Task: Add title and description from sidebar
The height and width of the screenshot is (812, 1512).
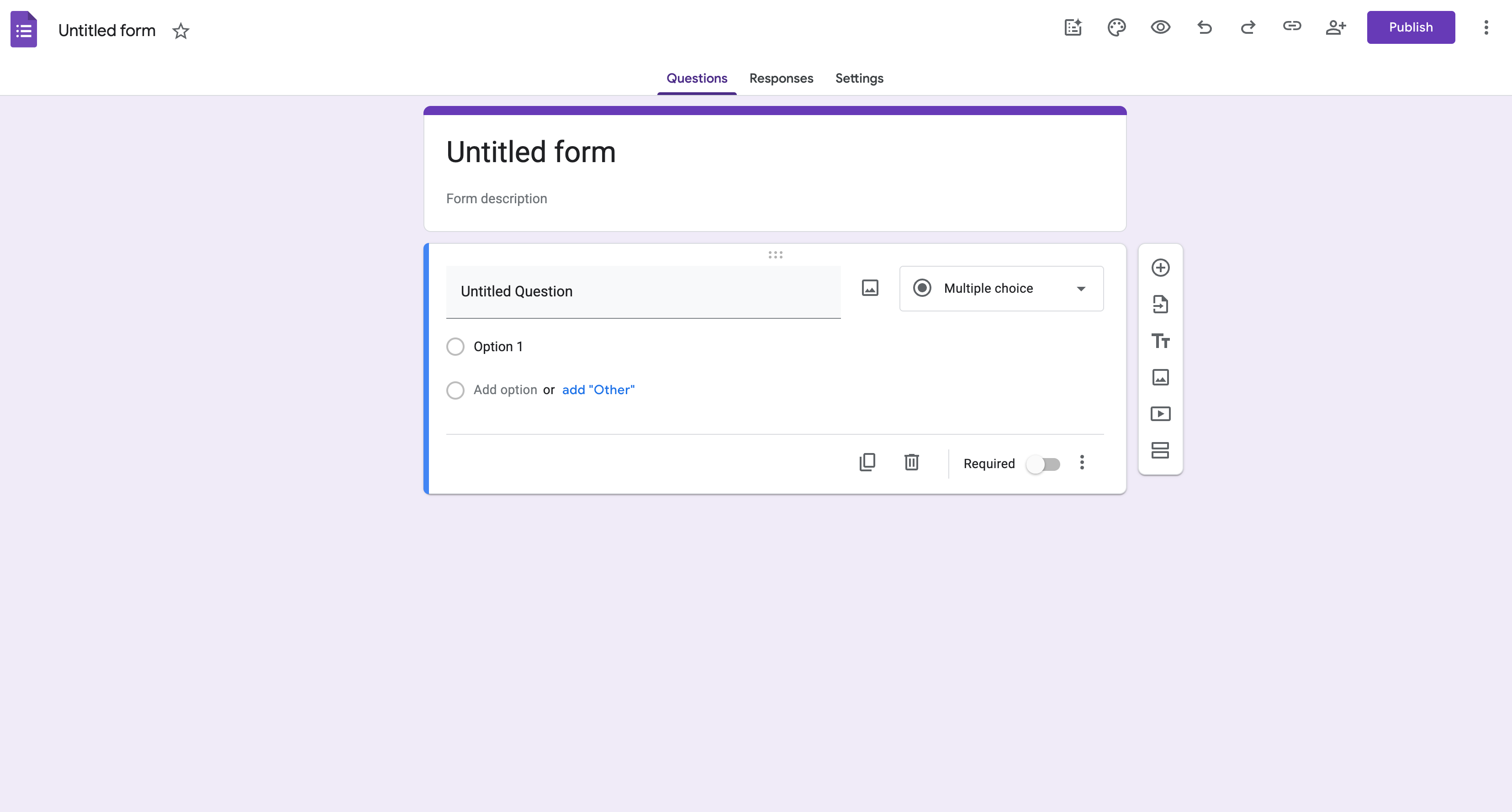Action: [1160, 341]
